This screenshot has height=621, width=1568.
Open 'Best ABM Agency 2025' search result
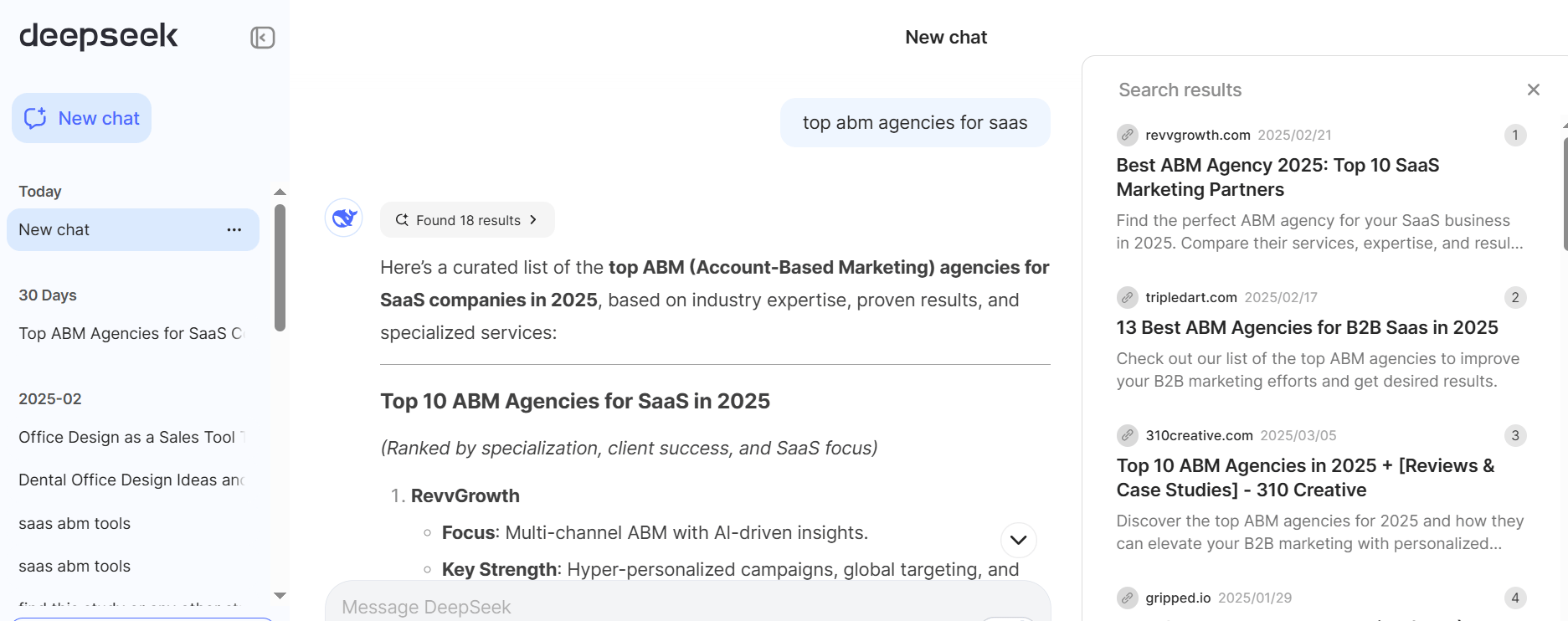click(1278, 177)
